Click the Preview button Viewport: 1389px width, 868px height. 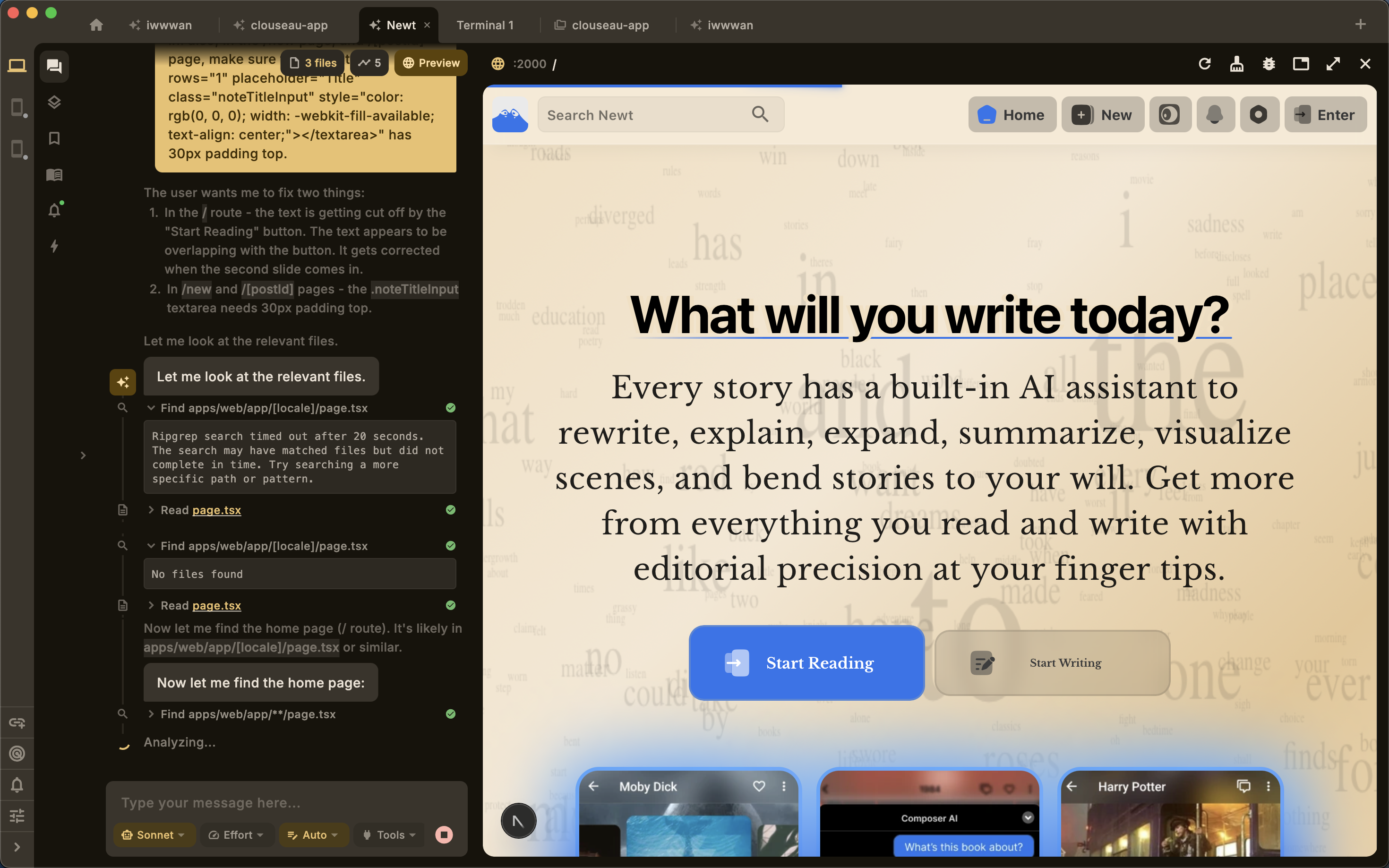(431, 62)
